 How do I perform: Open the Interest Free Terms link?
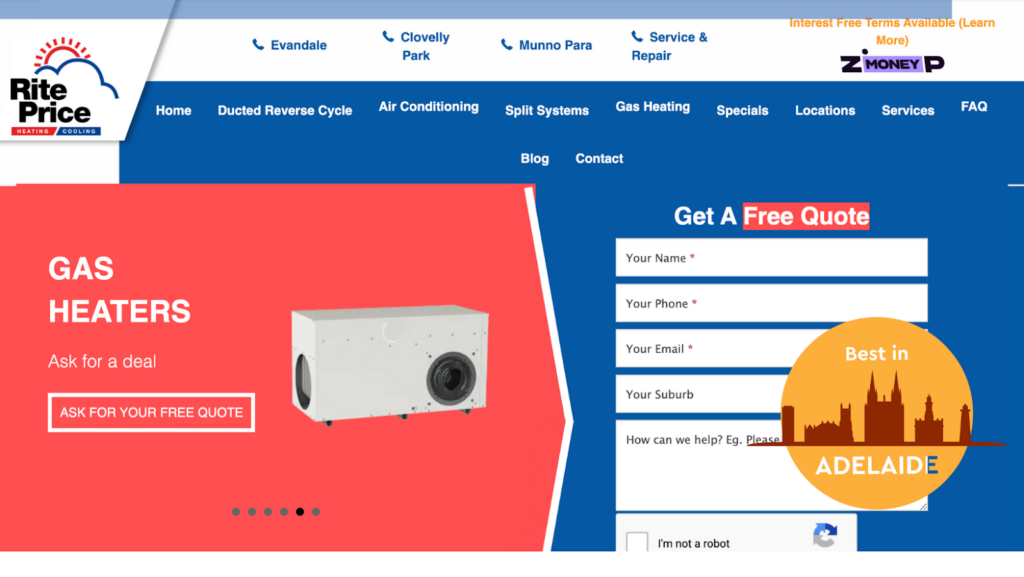click(x=892, y=31)
